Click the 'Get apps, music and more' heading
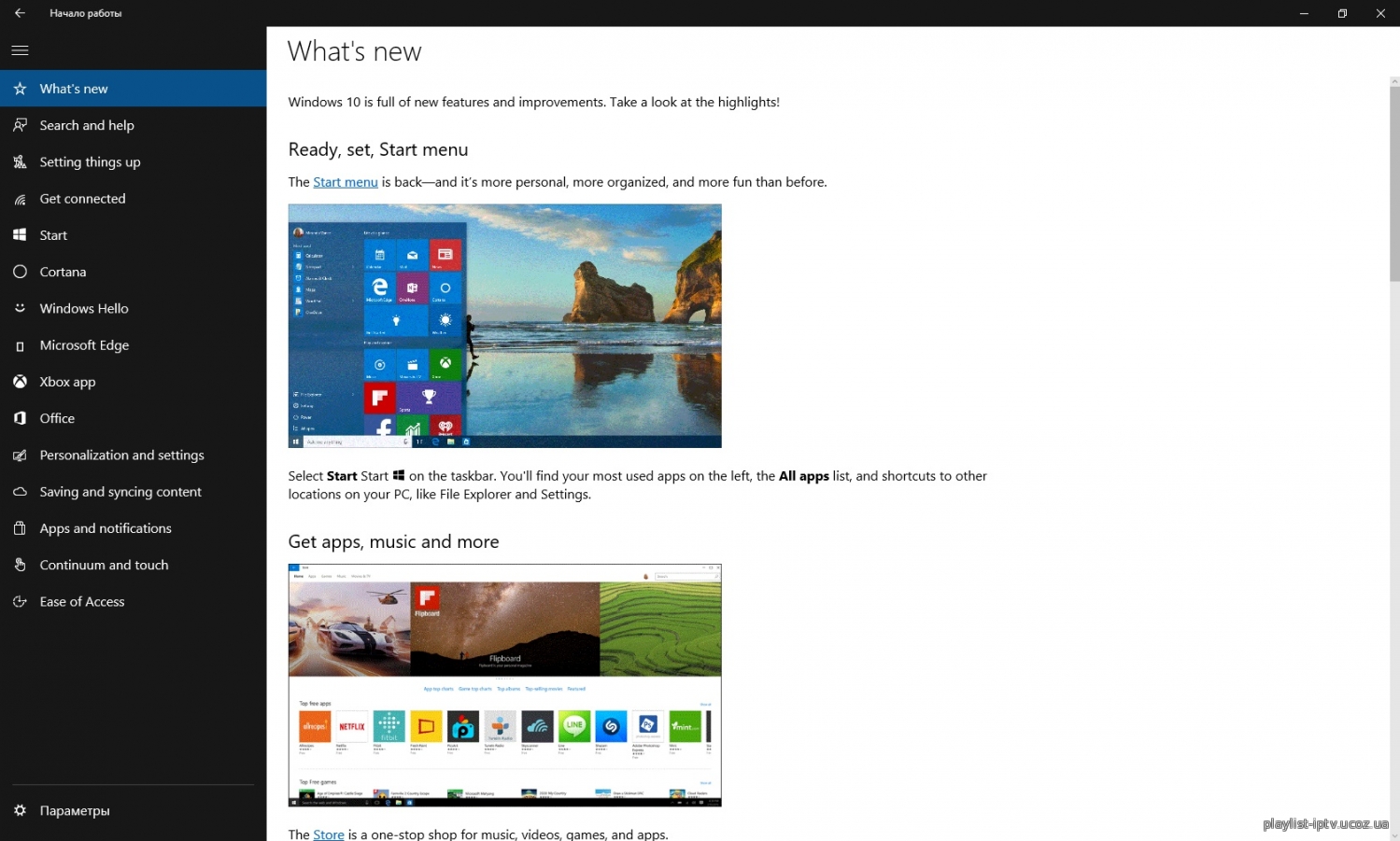This screenshot has height=841, width=1400. tap(393, 541)
